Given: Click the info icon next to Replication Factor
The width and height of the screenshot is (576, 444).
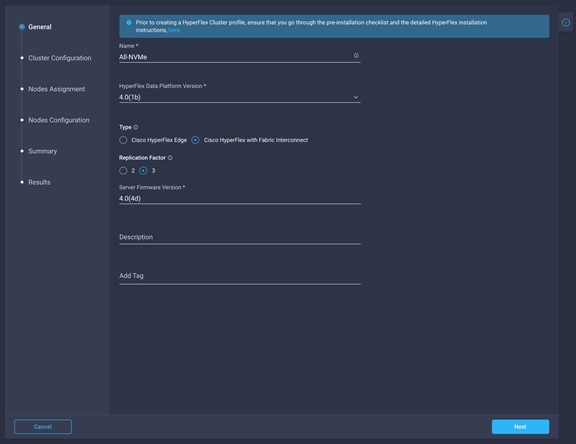Looking at the screenshot, I should [x=170, y=158].
